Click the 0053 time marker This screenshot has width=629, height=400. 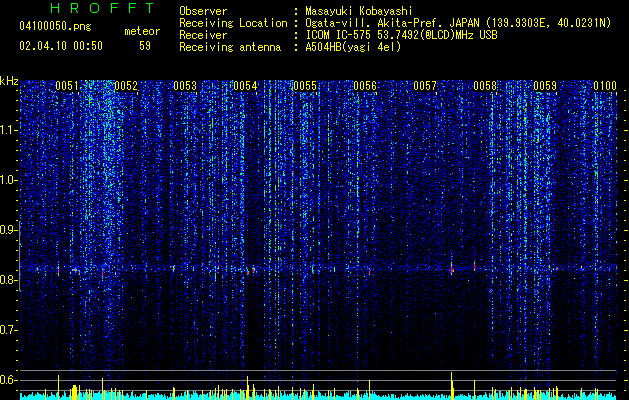(x=185, y=86)
